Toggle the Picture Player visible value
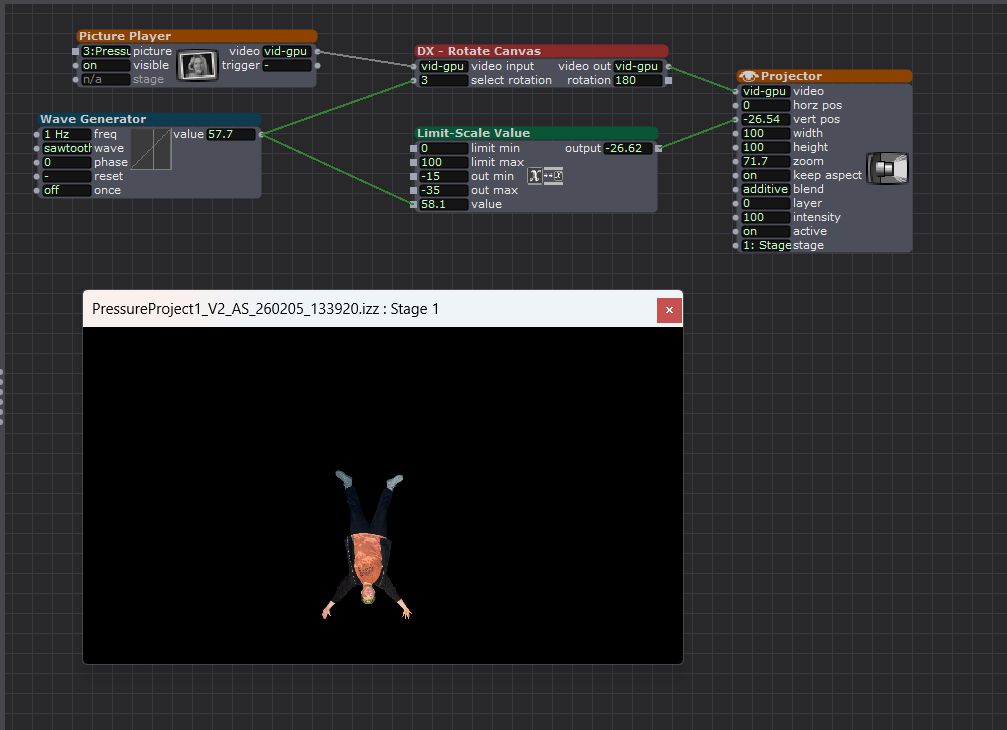 point(105,65)
